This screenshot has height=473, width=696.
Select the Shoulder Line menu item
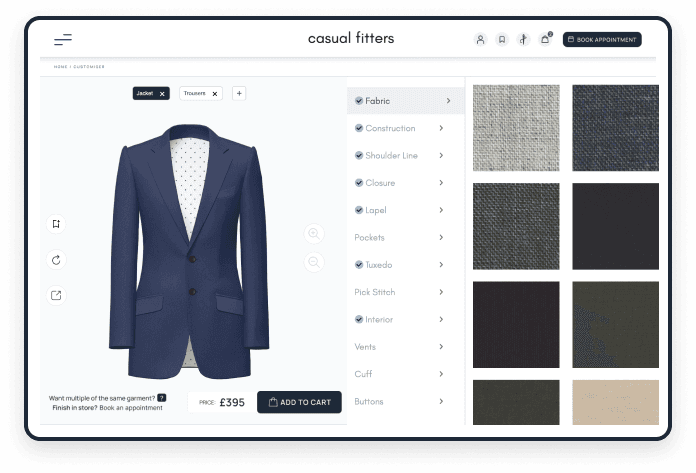391,155
